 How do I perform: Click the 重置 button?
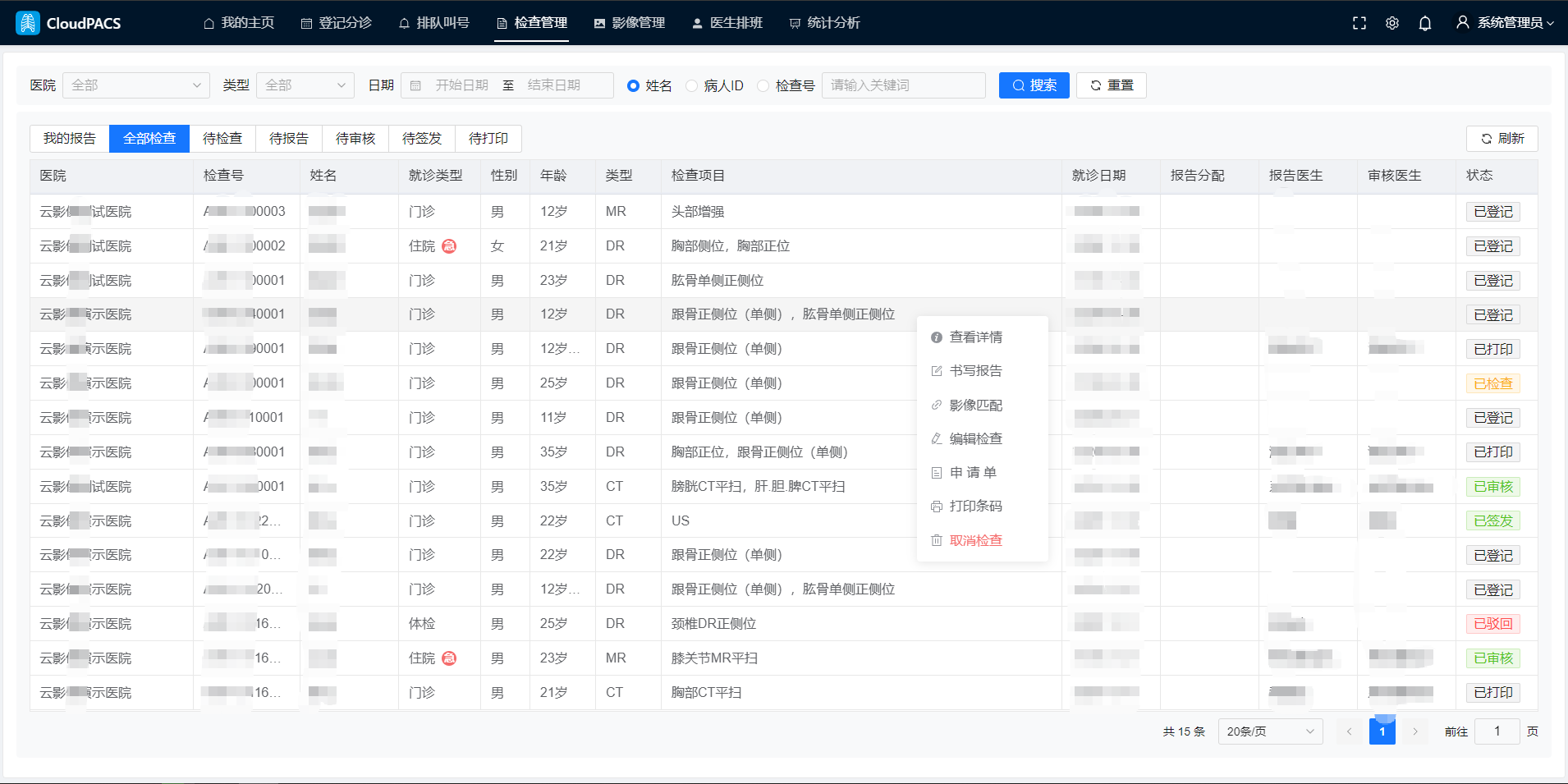tap(1112, 85)
